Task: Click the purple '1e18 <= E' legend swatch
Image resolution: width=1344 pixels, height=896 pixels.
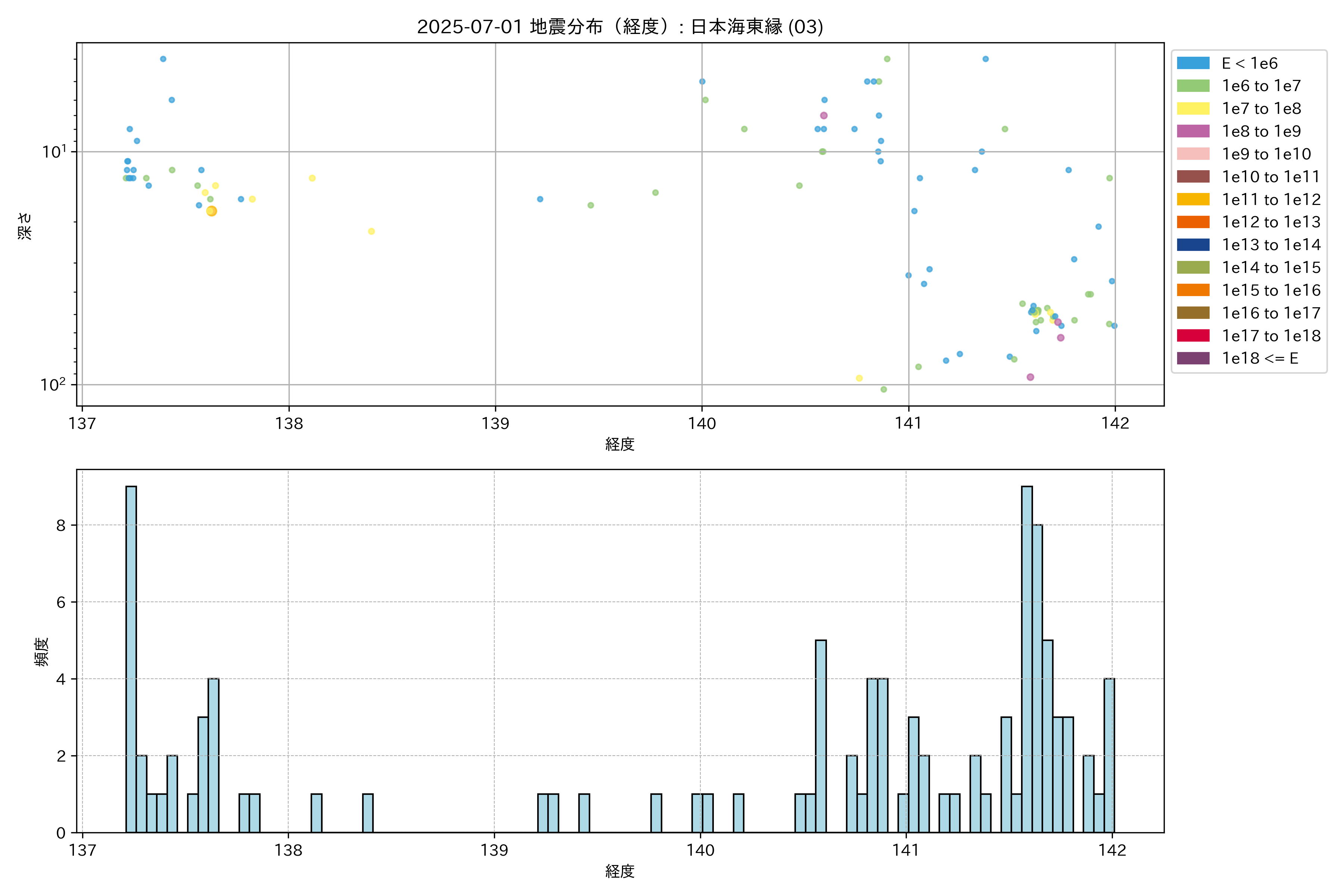Action: coord(1192,358)
